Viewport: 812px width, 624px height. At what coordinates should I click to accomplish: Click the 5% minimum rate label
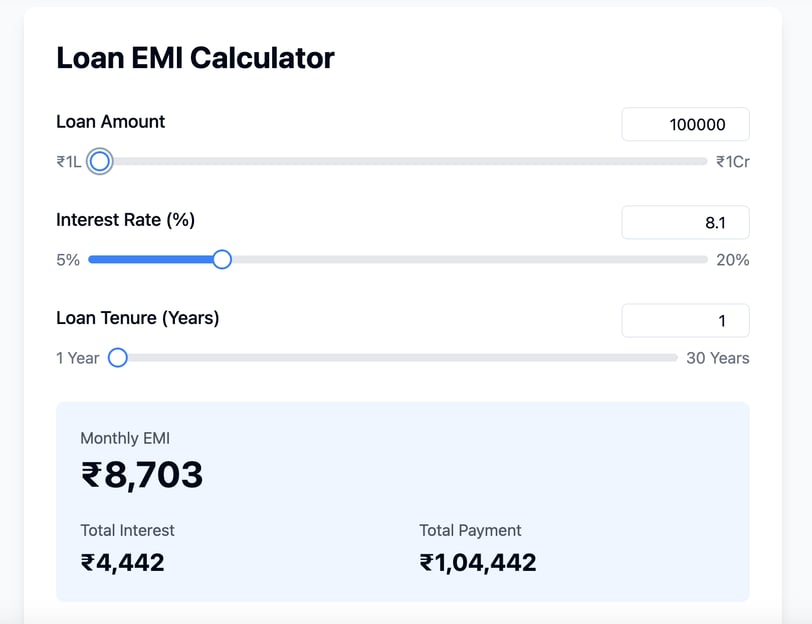(67, 260)
